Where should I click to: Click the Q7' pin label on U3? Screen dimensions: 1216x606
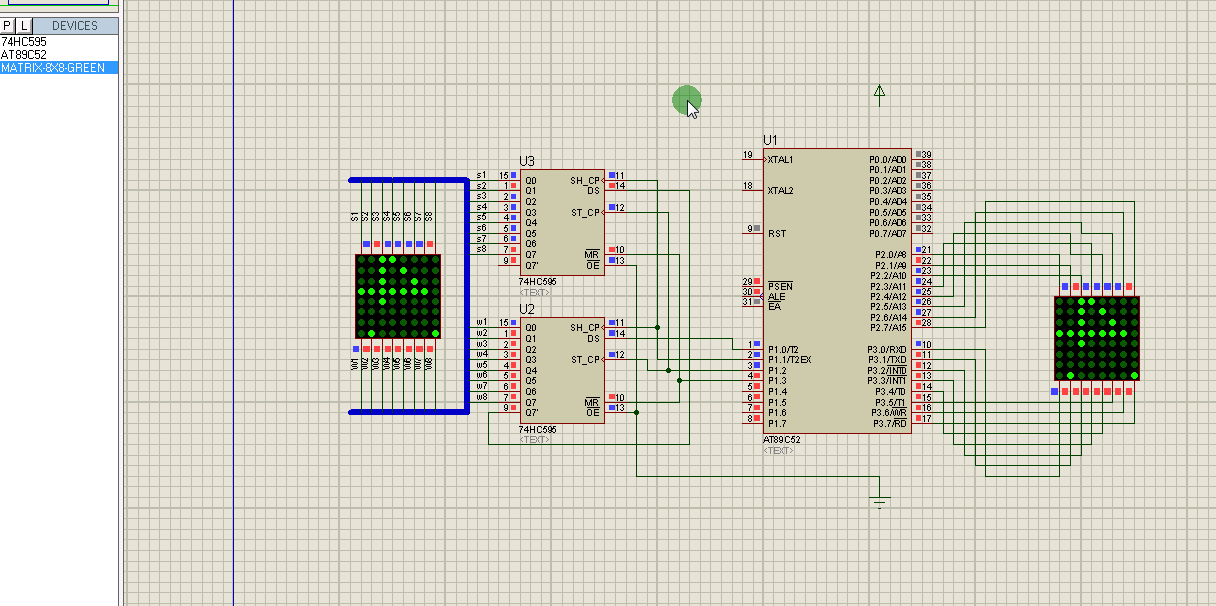tap(531, 265)
